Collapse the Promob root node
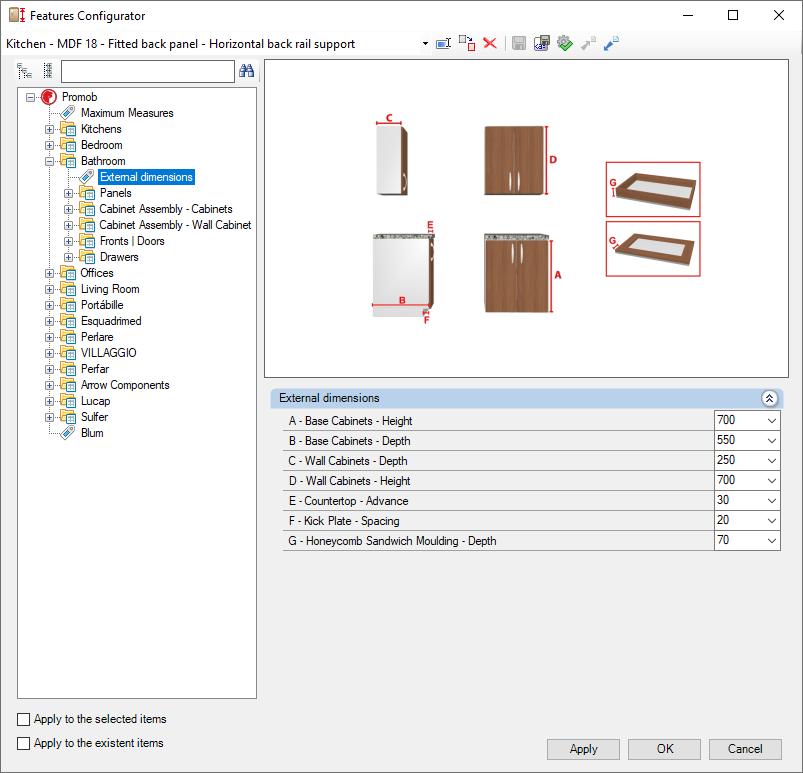The width and height of the screenshot is (803, 773). coord(31,97)
